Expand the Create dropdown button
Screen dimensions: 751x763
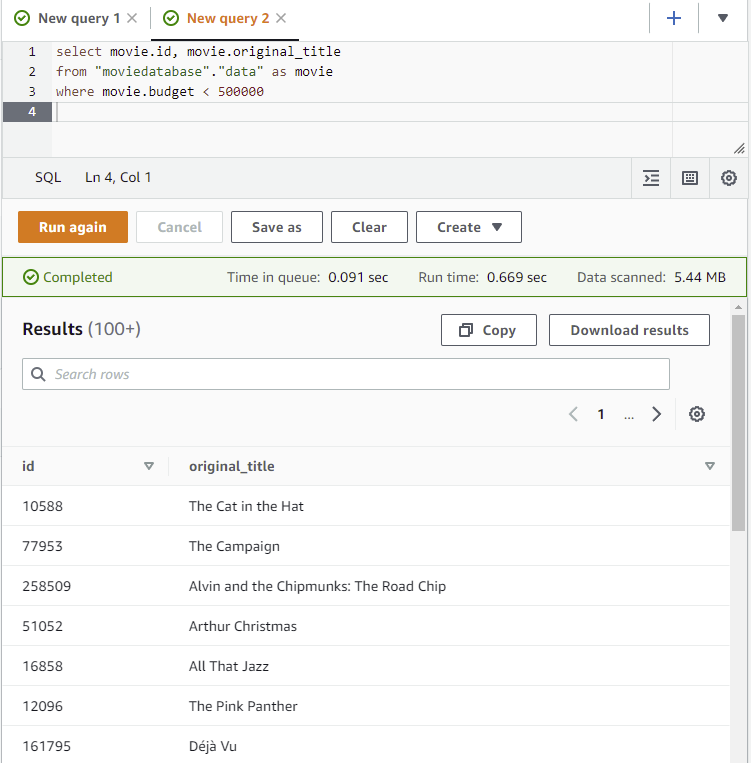468,227
